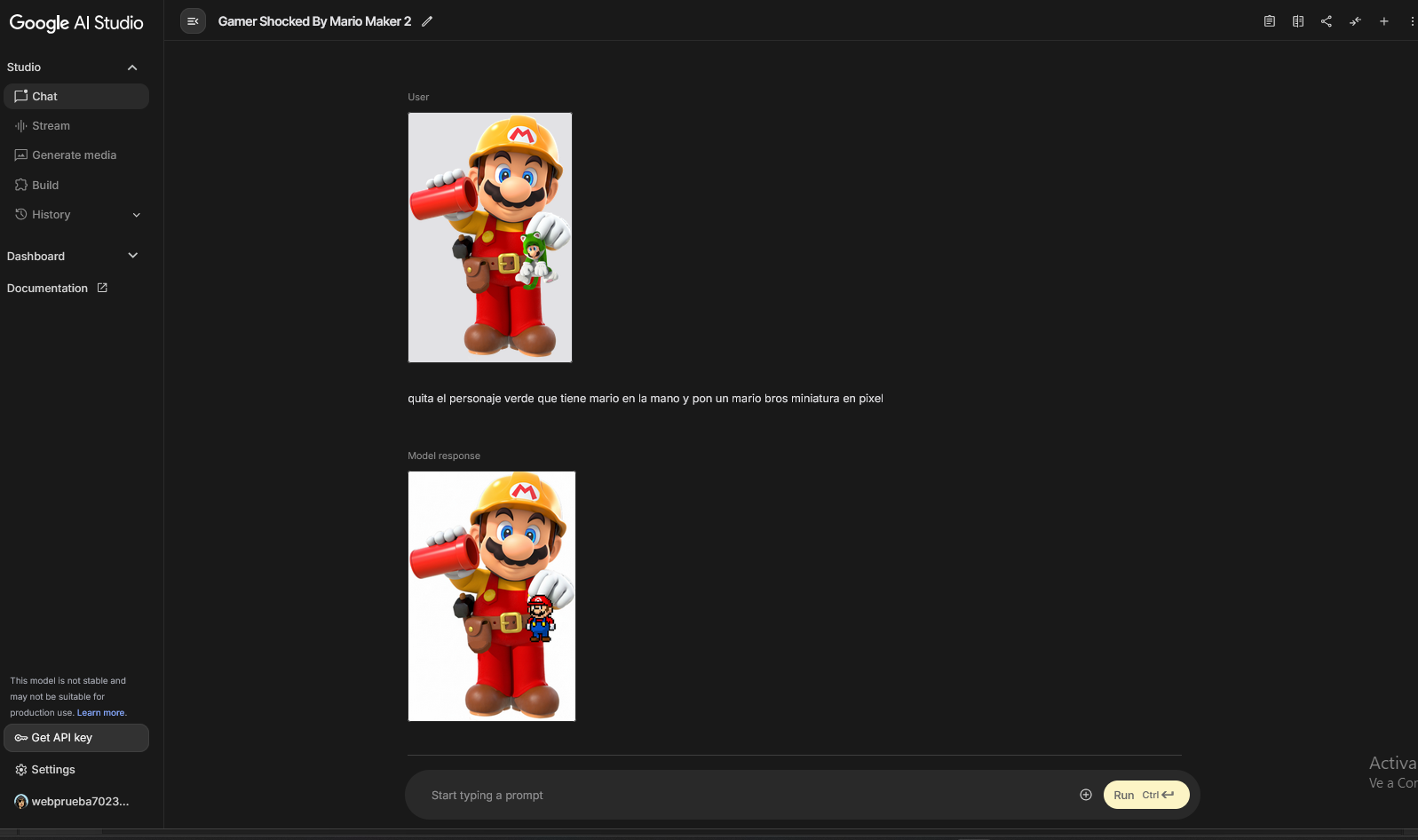Select Chat in the Studio menu
Image resolution: width=1418 pixels, height=840 pixels.
76,96
